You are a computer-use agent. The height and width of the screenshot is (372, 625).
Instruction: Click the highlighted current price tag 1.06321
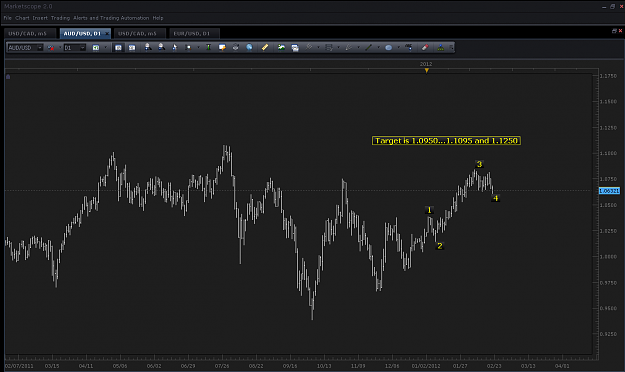coord(609,191)
